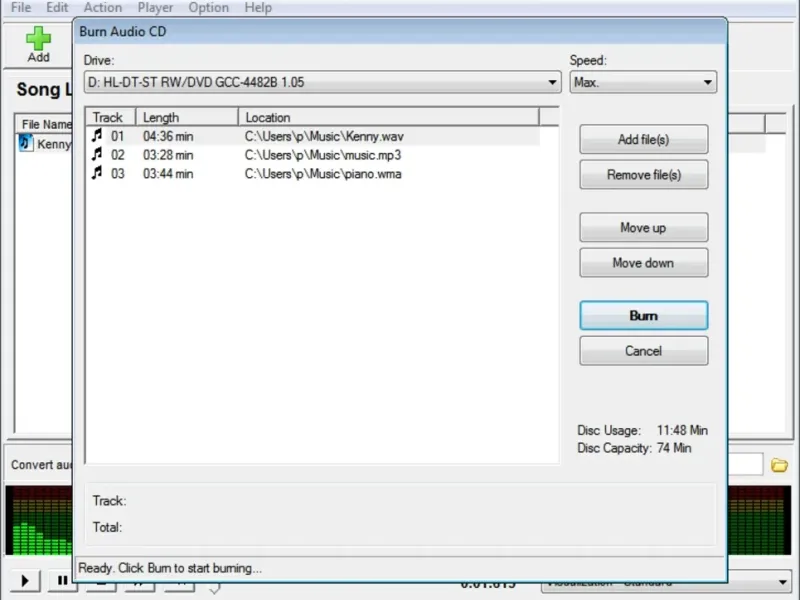Click the Pause button in player controls
The width and height of the screenshot is (800, 600).
click(x=62, y=581)
